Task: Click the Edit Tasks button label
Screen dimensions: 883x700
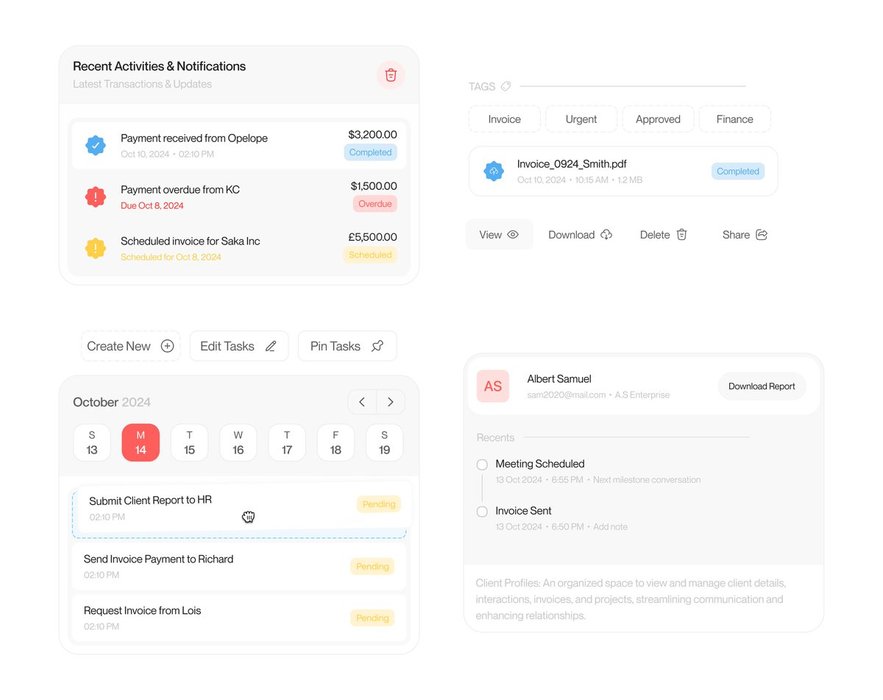Action: coord(227,346)
